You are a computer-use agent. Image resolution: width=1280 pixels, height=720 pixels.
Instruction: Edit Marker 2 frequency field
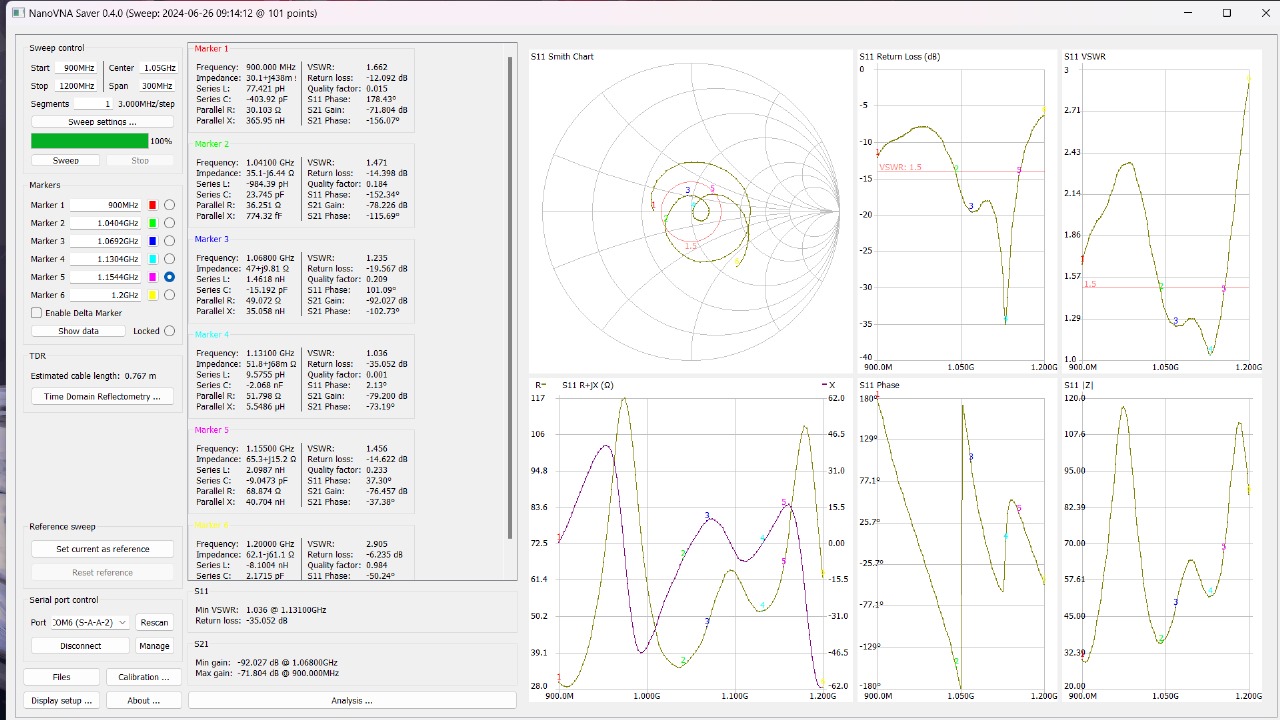[x=106, y=223]
